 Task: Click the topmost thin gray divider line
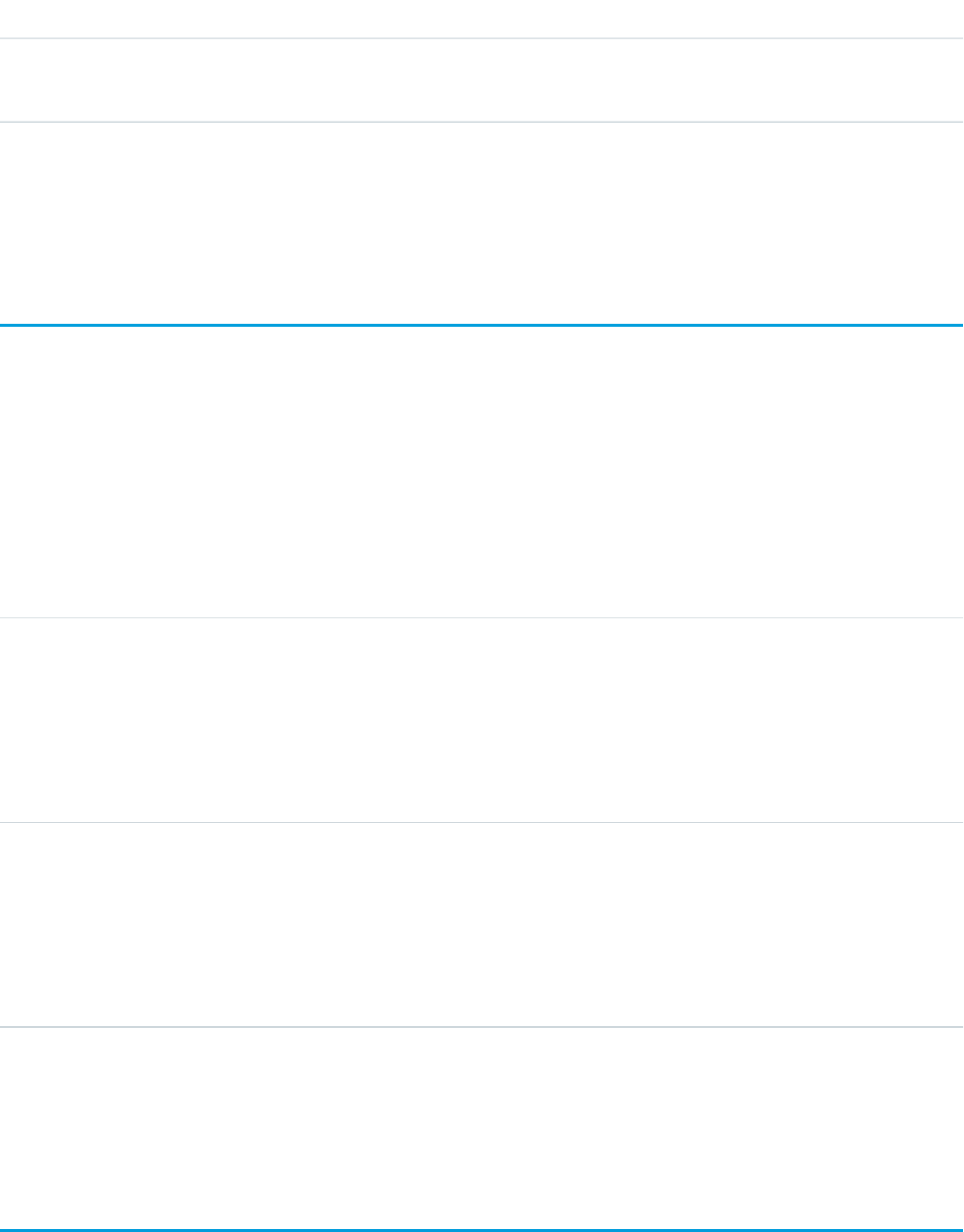coord(482,39)
